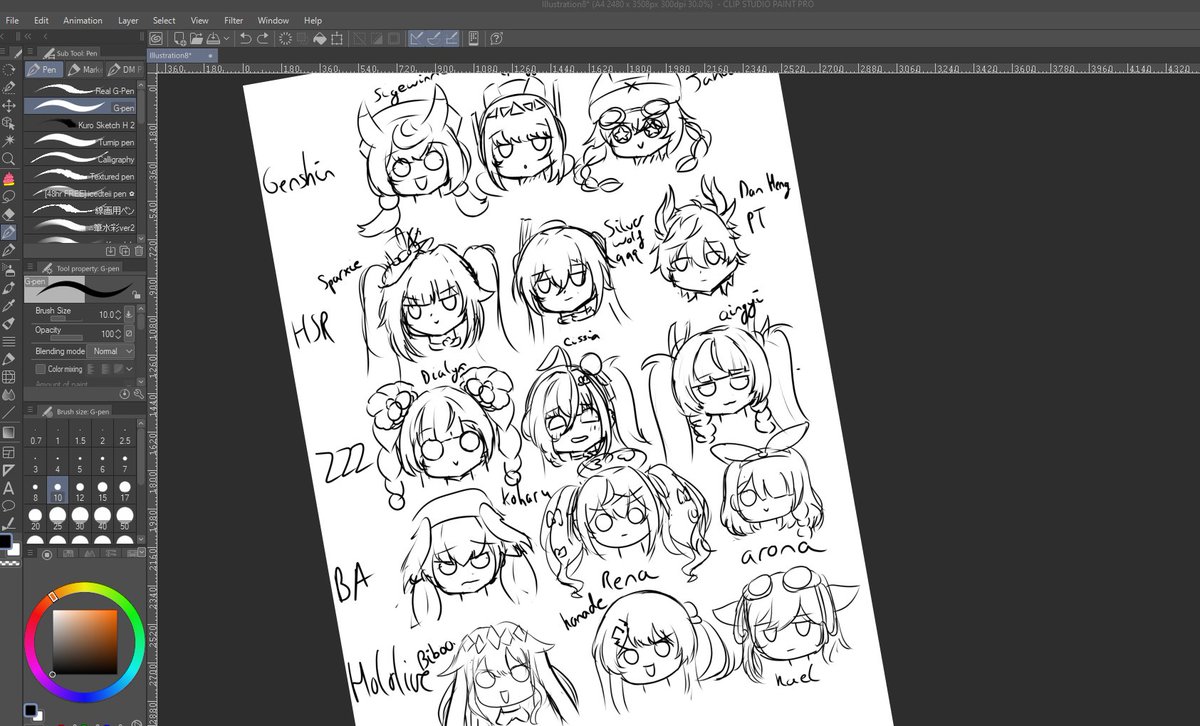Click the Fill paint bucket command icon
The width and height of the screenshot is (1200, 726).
click(x=320, y=38)
